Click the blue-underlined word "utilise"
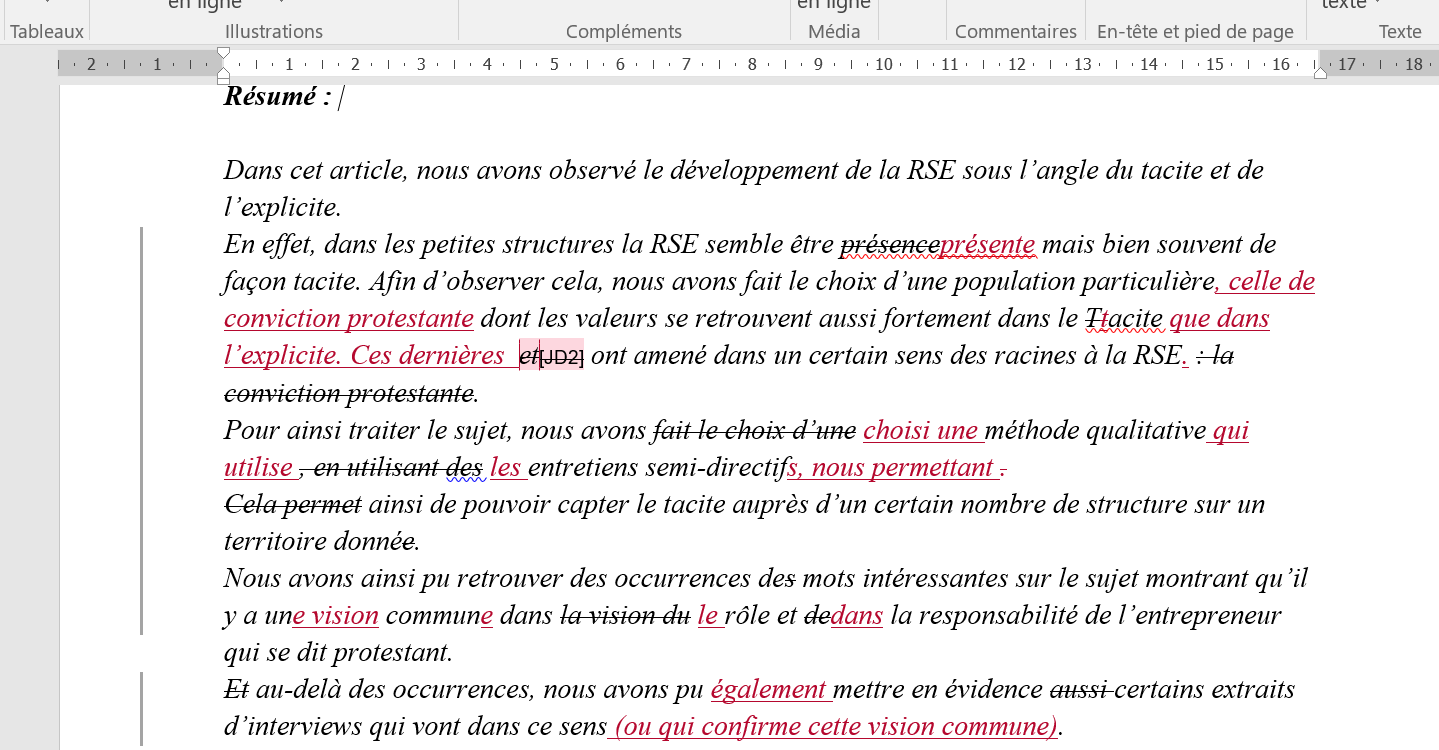This screenshot has height=750, width=1439. (x=258, y=468)
